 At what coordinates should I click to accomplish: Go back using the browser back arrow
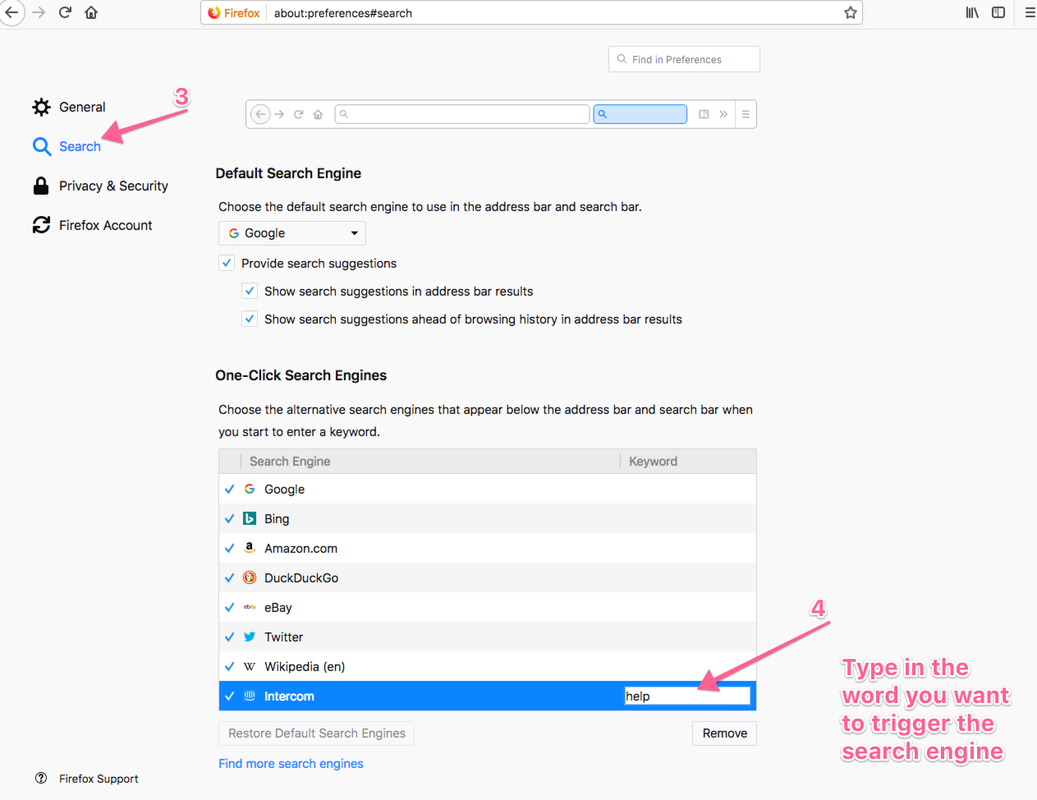click(x=11, y=13)
